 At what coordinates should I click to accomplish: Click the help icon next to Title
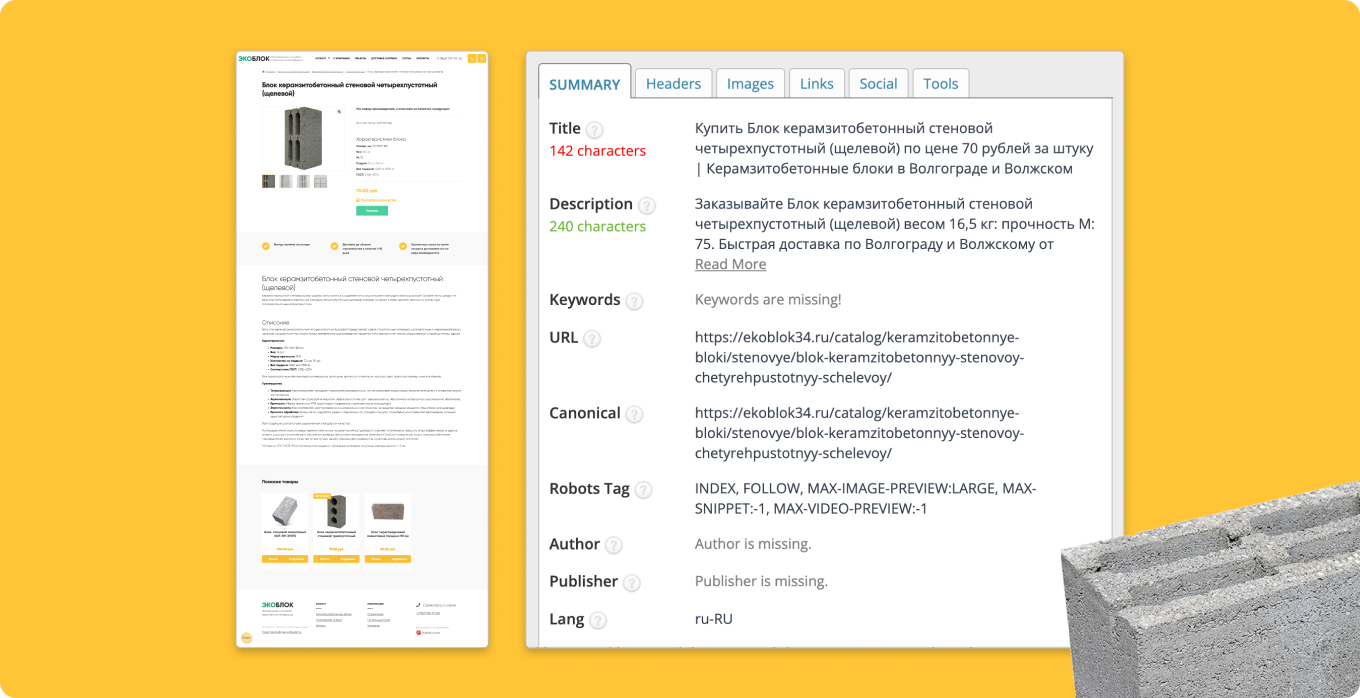tap(595, 130)
